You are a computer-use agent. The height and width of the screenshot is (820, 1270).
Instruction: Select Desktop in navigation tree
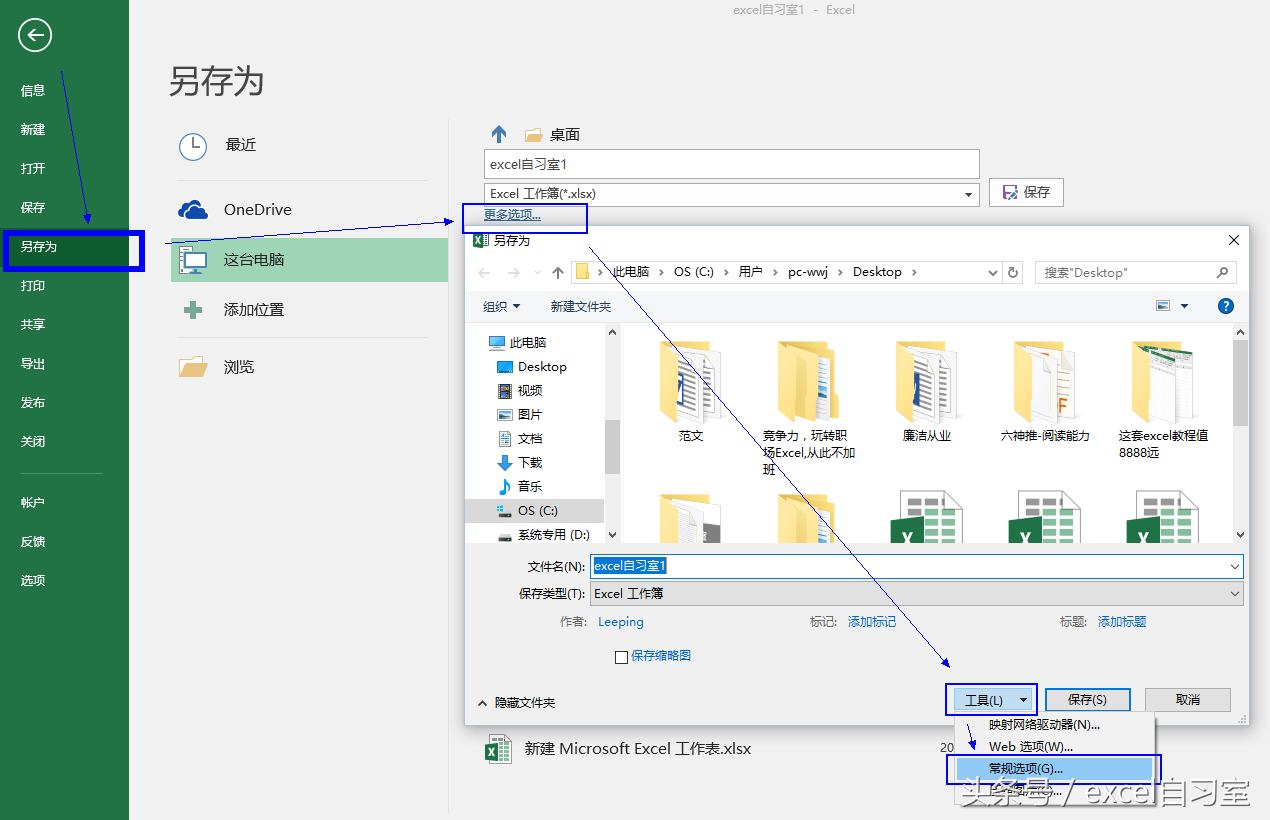[x=542, y=367]
